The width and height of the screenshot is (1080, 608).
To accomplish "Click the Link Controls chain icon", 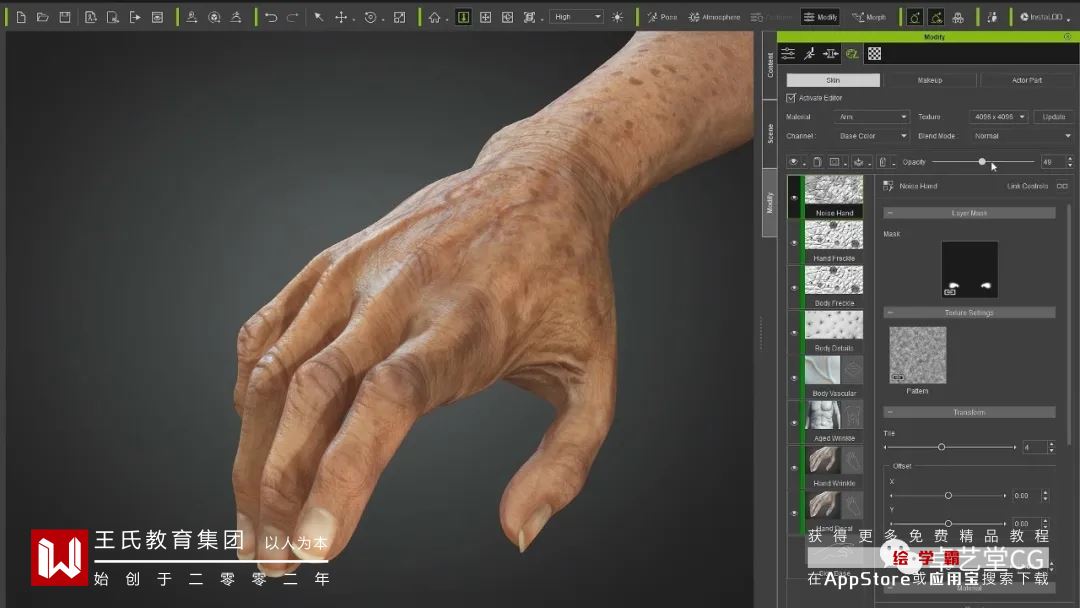I will [x=1062, y=186].
